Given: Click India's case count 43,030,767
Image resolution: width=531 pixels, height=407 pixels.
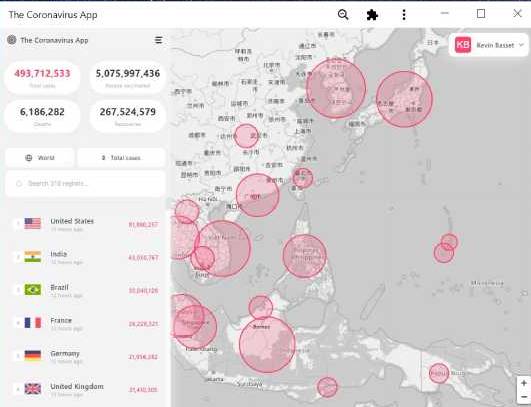Looking at the screenshot, I should pos(143,258).
